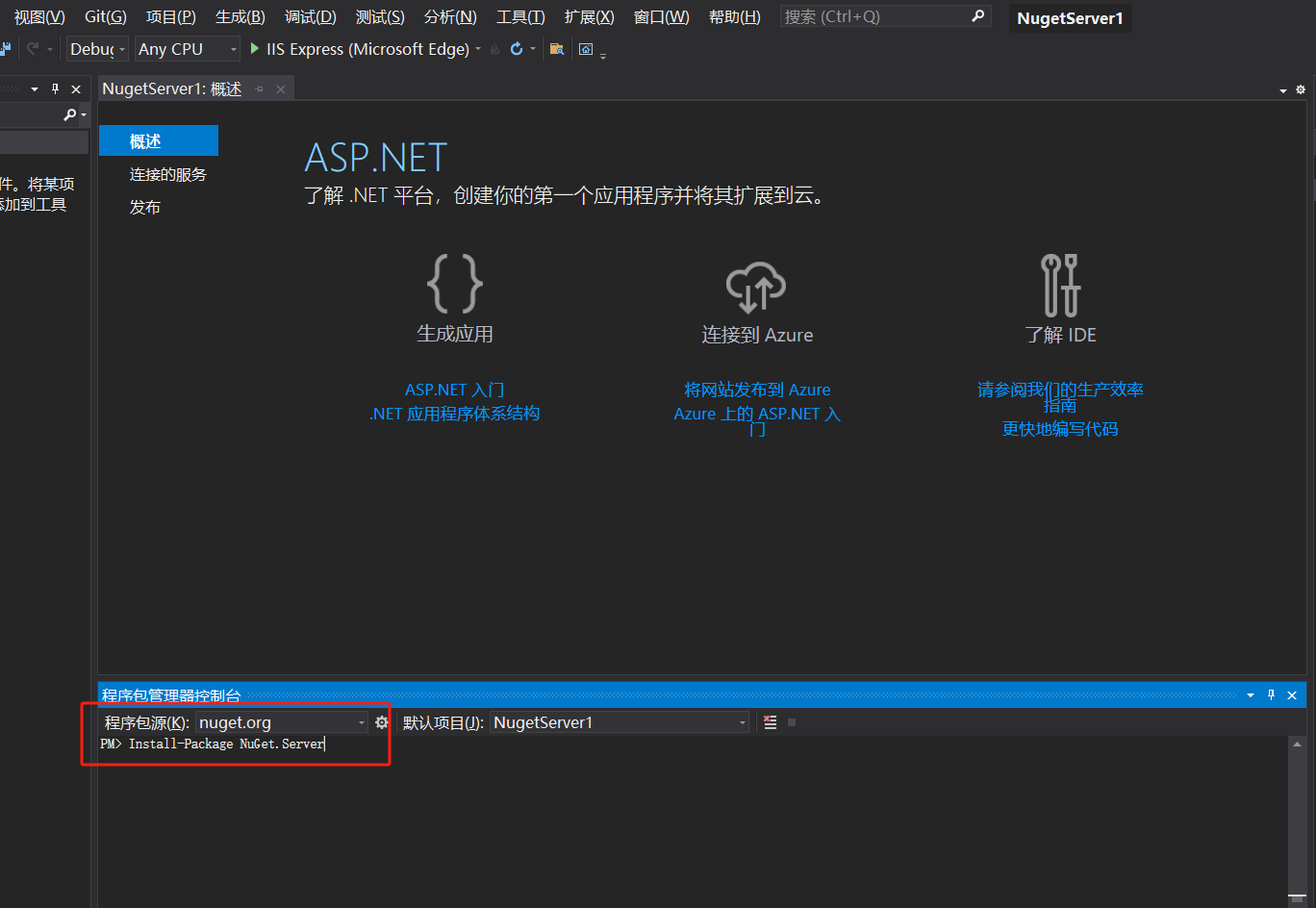Click the IIS Express (Microsoft Edge) run button
Image resolution: width=1316 pixels, height=908 pixels.
pos(360,49)
